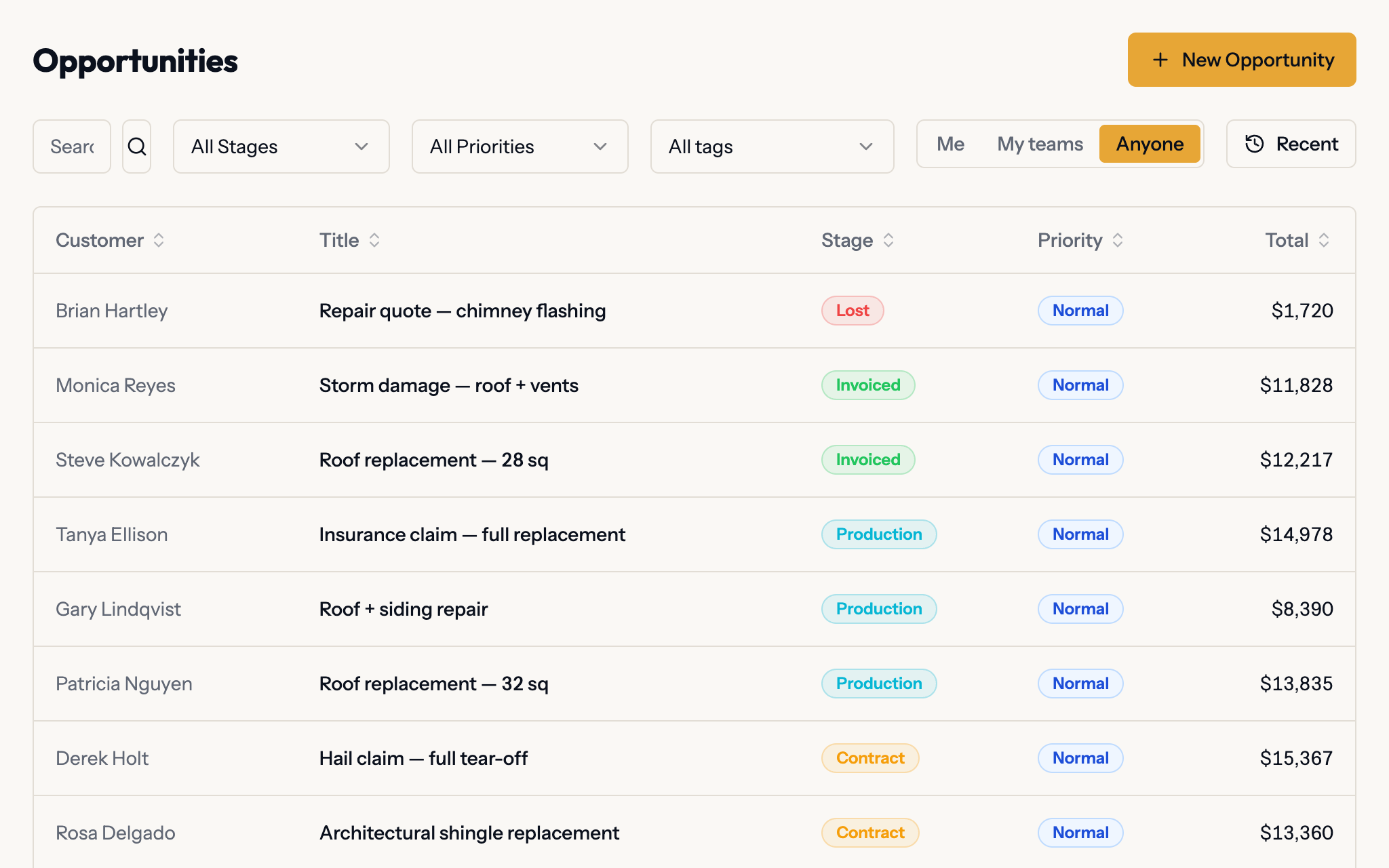
Task: Focus the search input field
Action: [x=72, y=146]
